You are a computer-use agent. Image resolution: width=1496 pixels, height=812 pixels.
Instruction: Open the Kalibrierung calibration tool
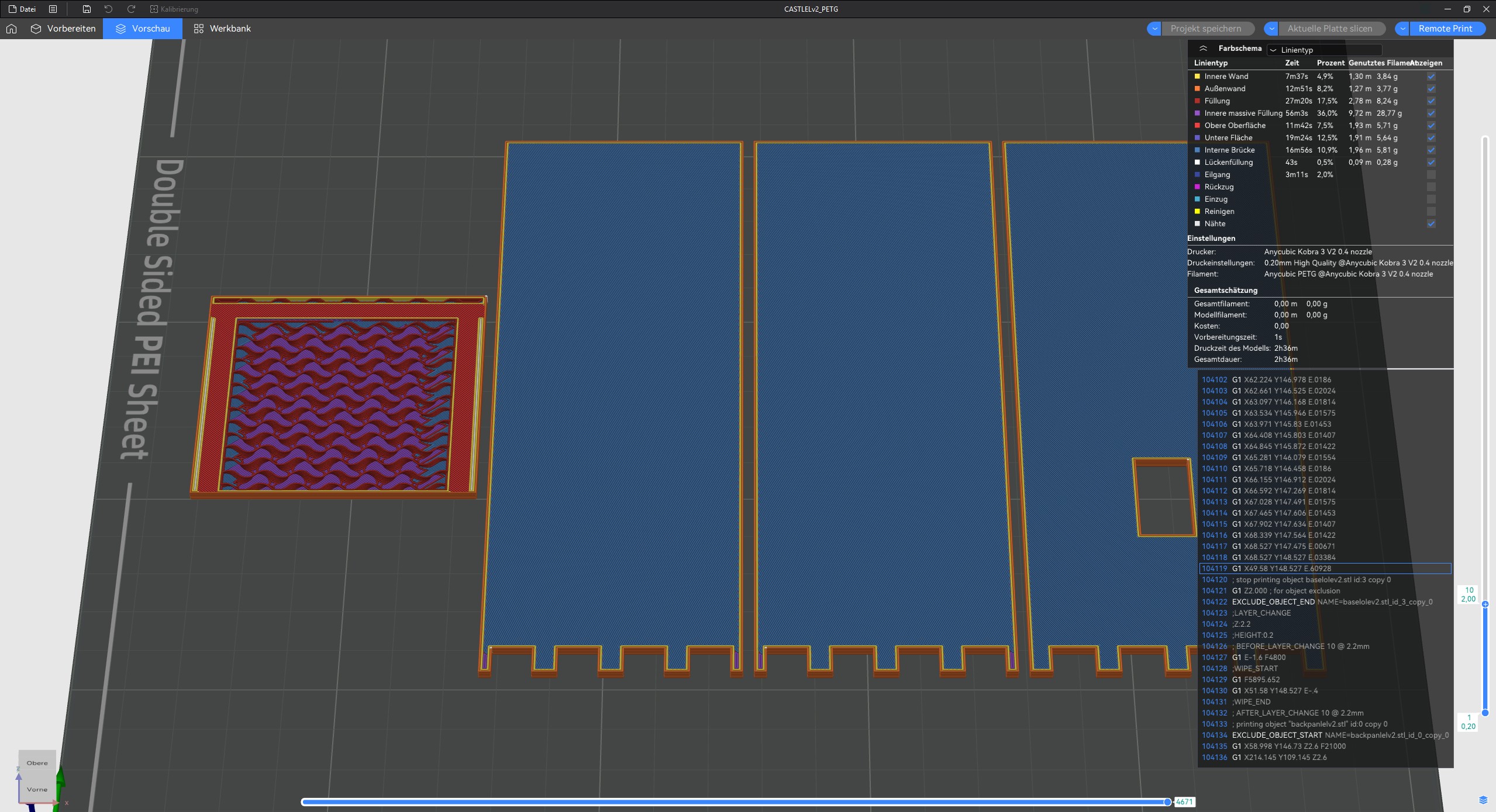tap(174, 9)
